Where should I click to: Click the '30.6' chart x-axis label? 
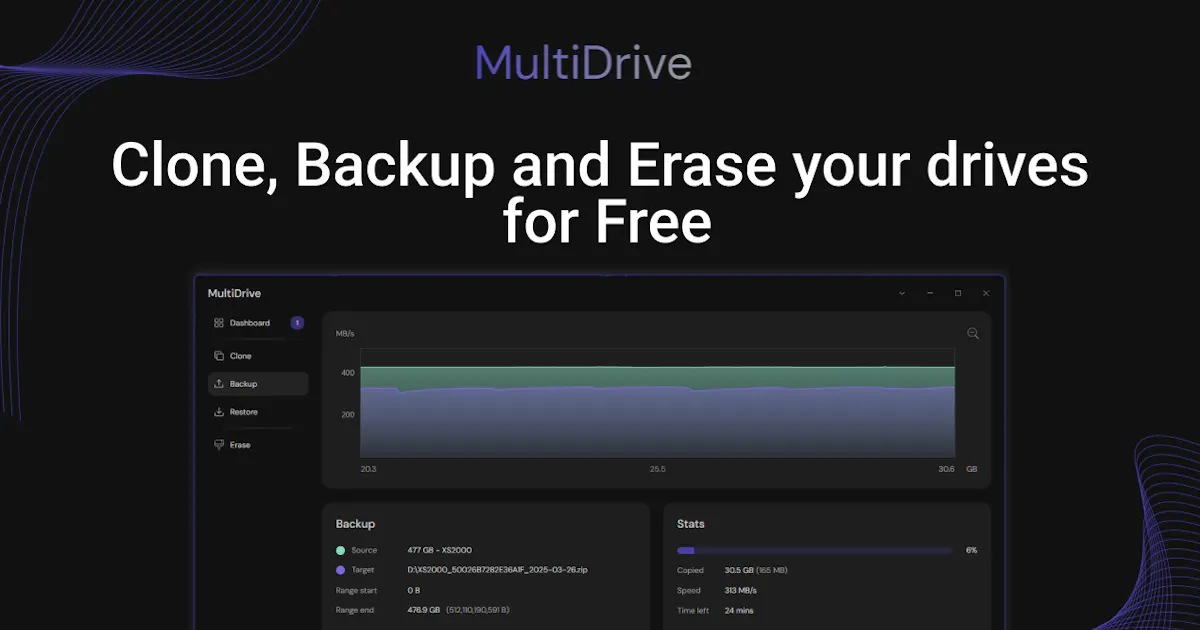tap(946, 468)
